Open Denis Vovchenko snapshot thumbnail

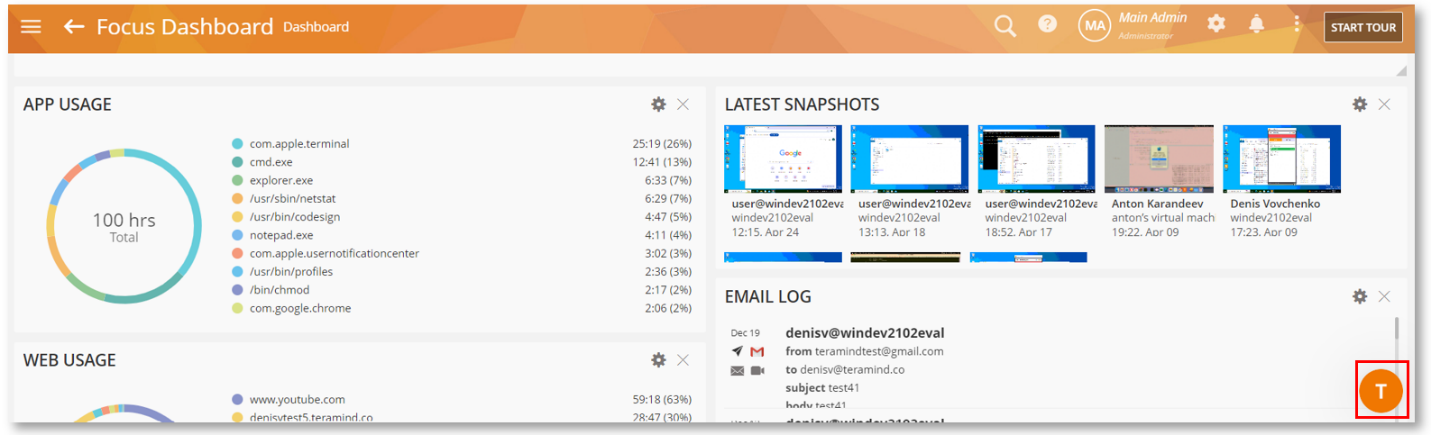[x=1281, y=159]
